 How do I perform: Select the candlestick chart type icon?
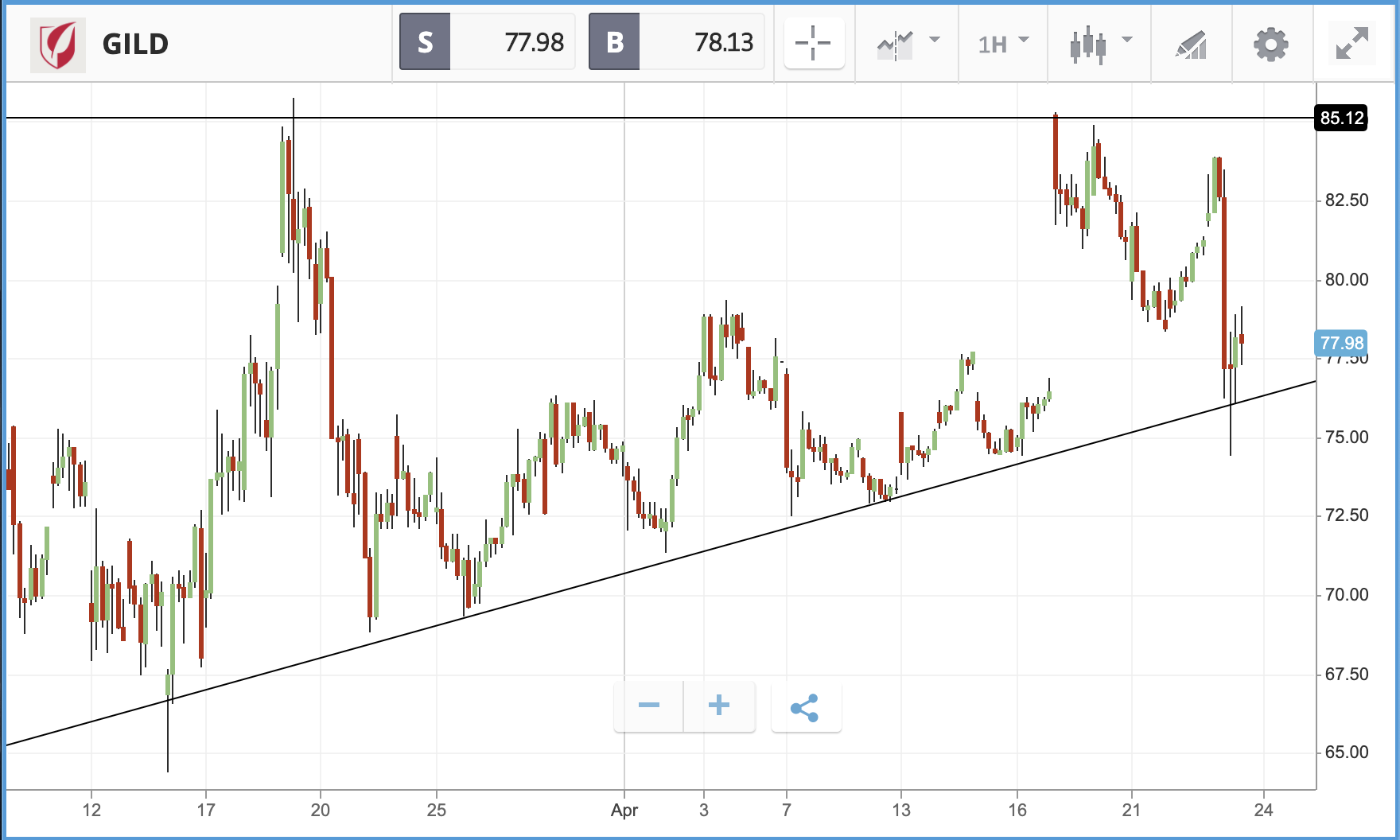click(1088, 45)
